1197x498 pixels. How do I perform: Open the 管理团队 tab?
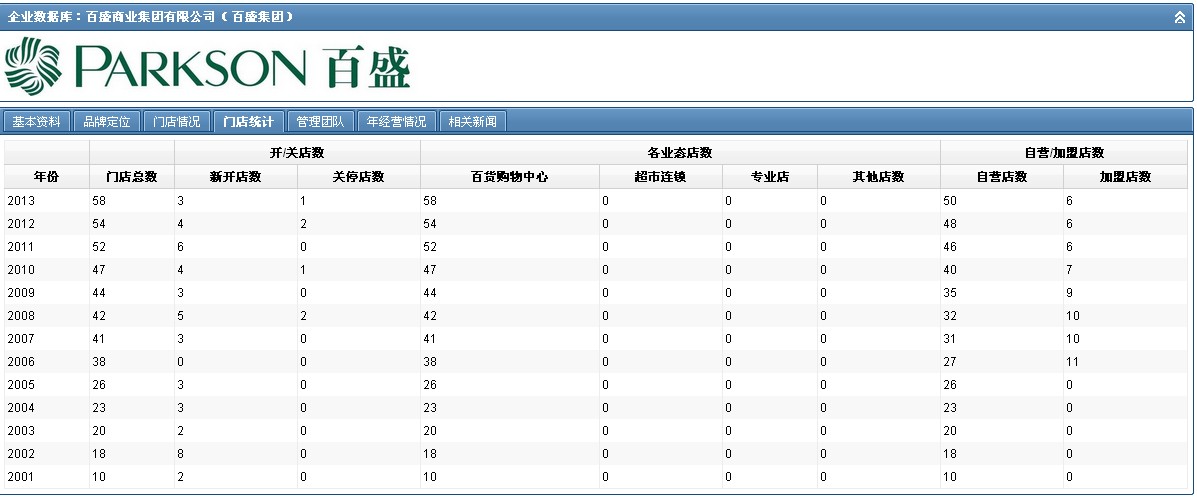point(320,122)
